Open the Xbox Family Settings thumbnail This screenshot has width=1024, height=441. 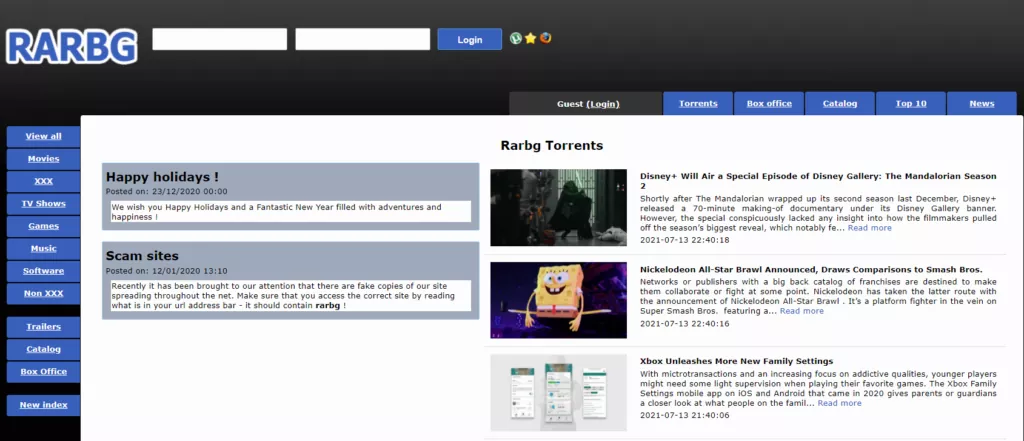558,393
